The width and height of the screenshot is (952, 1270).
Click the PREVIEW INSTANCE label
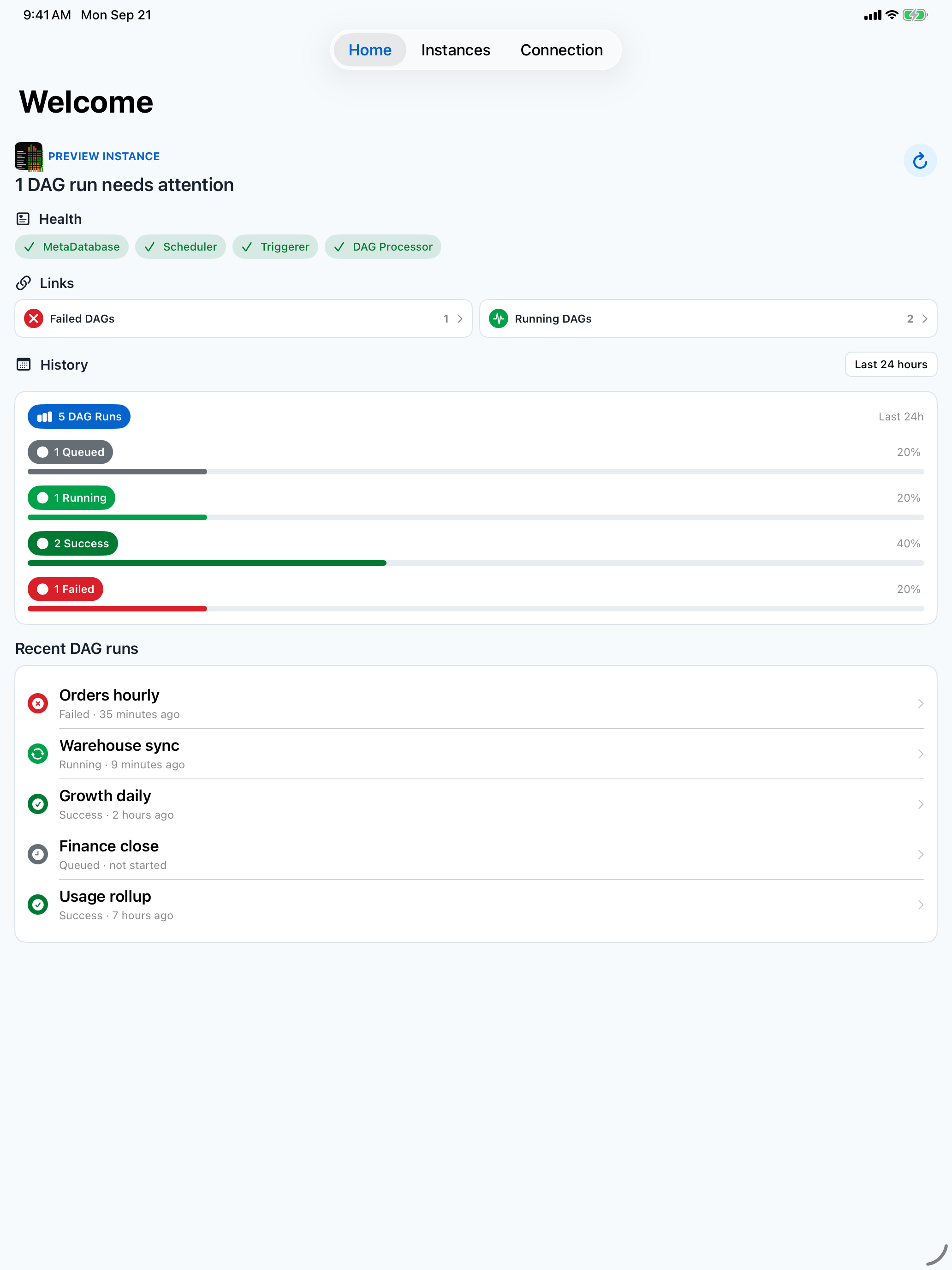pyautogui.click(x=104, y=156)
